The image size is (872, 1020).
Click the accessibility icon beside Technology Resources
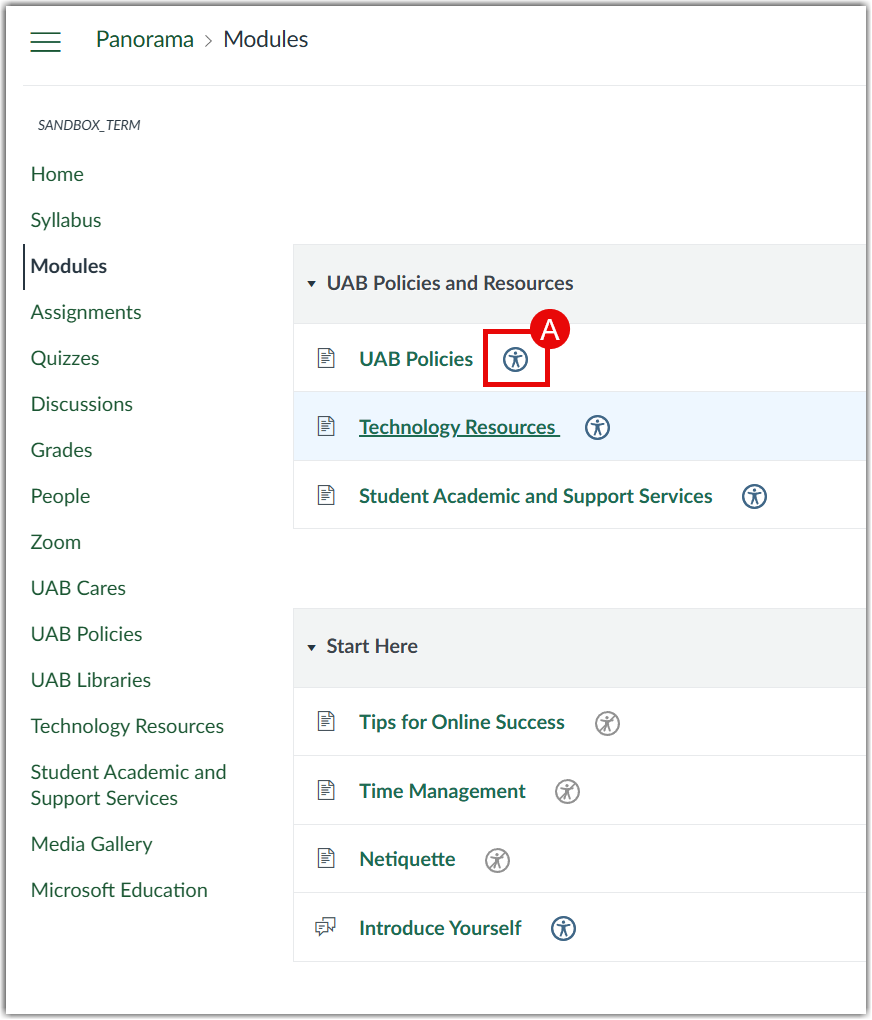point(597,427)
